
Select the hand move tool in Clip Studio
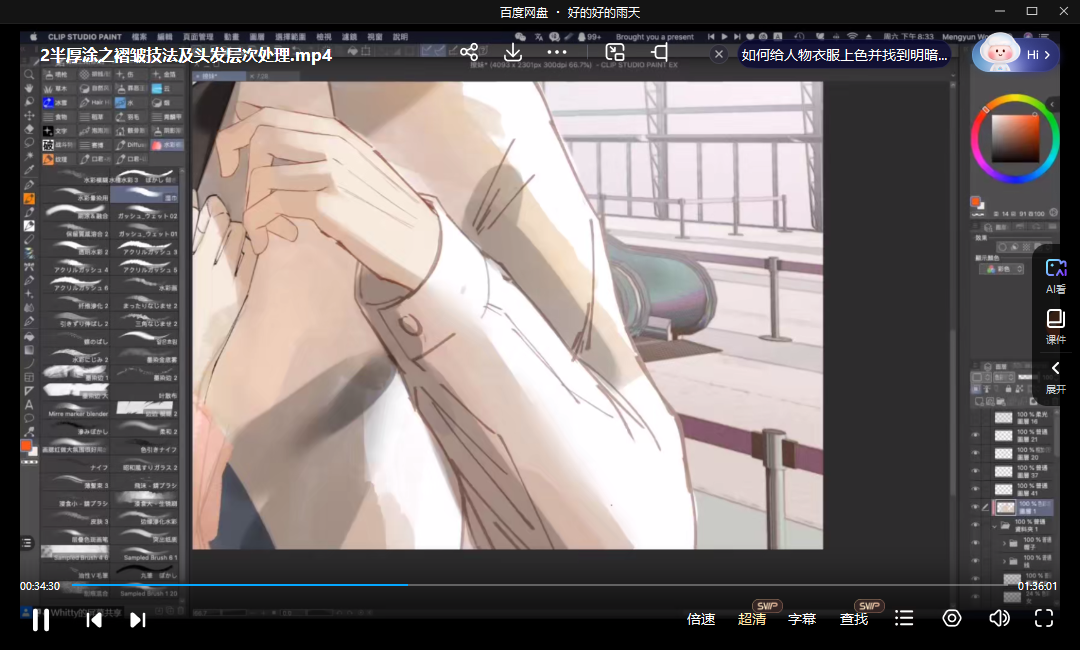(29, 88)
